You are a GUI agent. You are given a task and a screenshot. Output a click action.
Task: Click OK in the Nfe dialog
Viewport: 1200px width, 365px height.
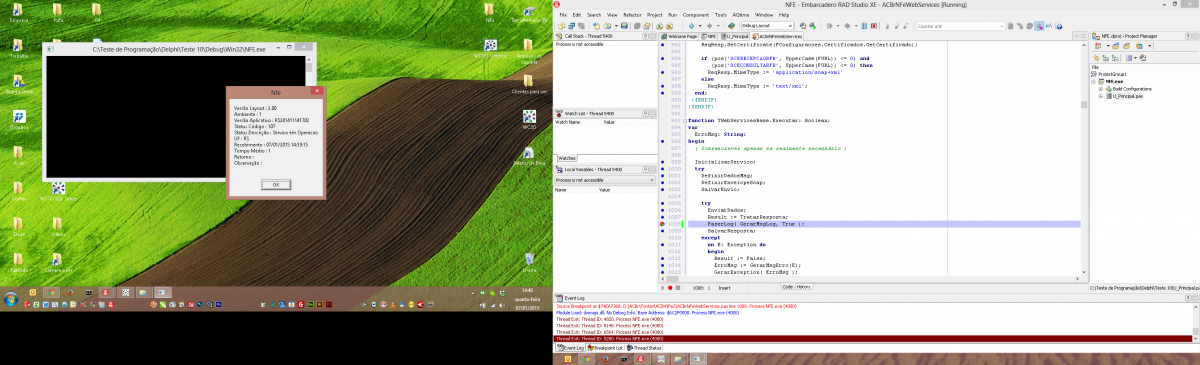click(x=276, y=184)
